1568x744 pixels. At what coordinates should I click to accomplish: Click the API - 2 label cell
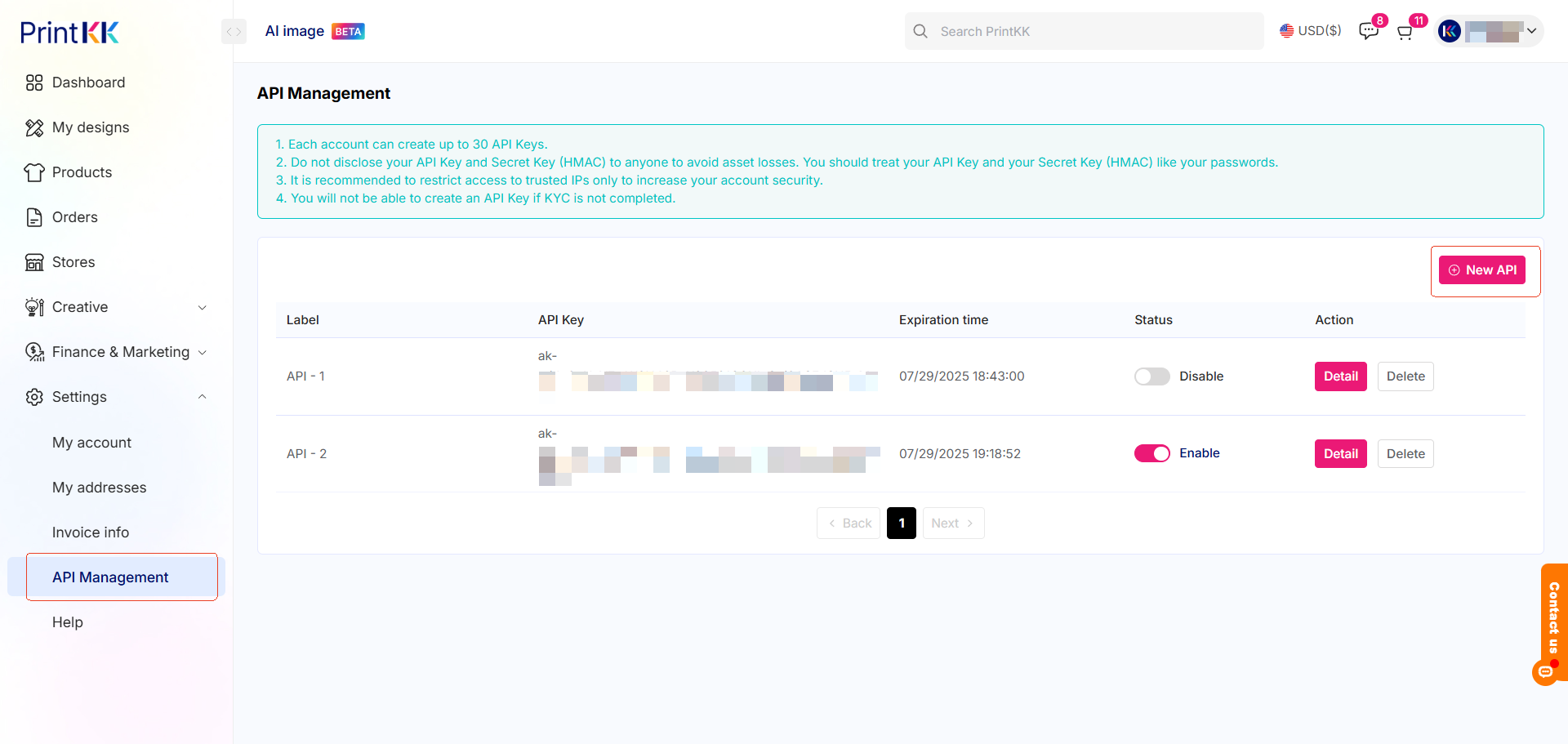[307, 454]
